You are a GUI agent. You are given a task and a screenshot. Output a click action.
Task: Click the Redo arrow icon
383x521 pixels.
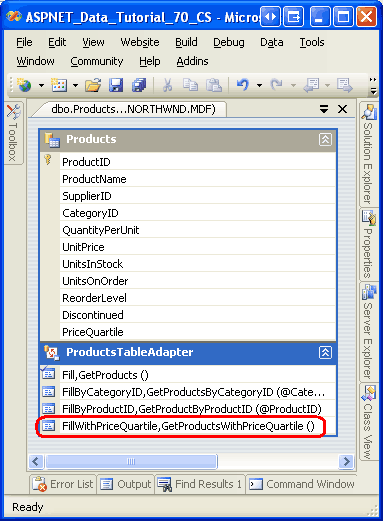pyautogui.click(x=277, y=85)
